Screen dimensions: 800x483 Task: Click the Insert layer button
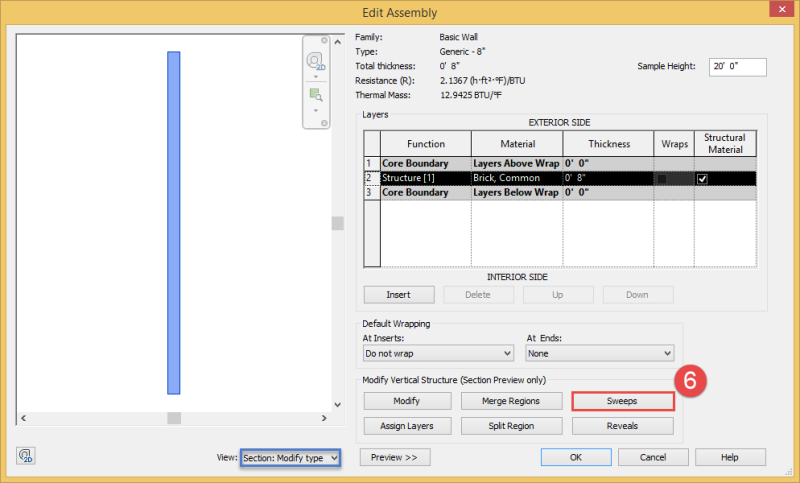(x=399, y=295)
